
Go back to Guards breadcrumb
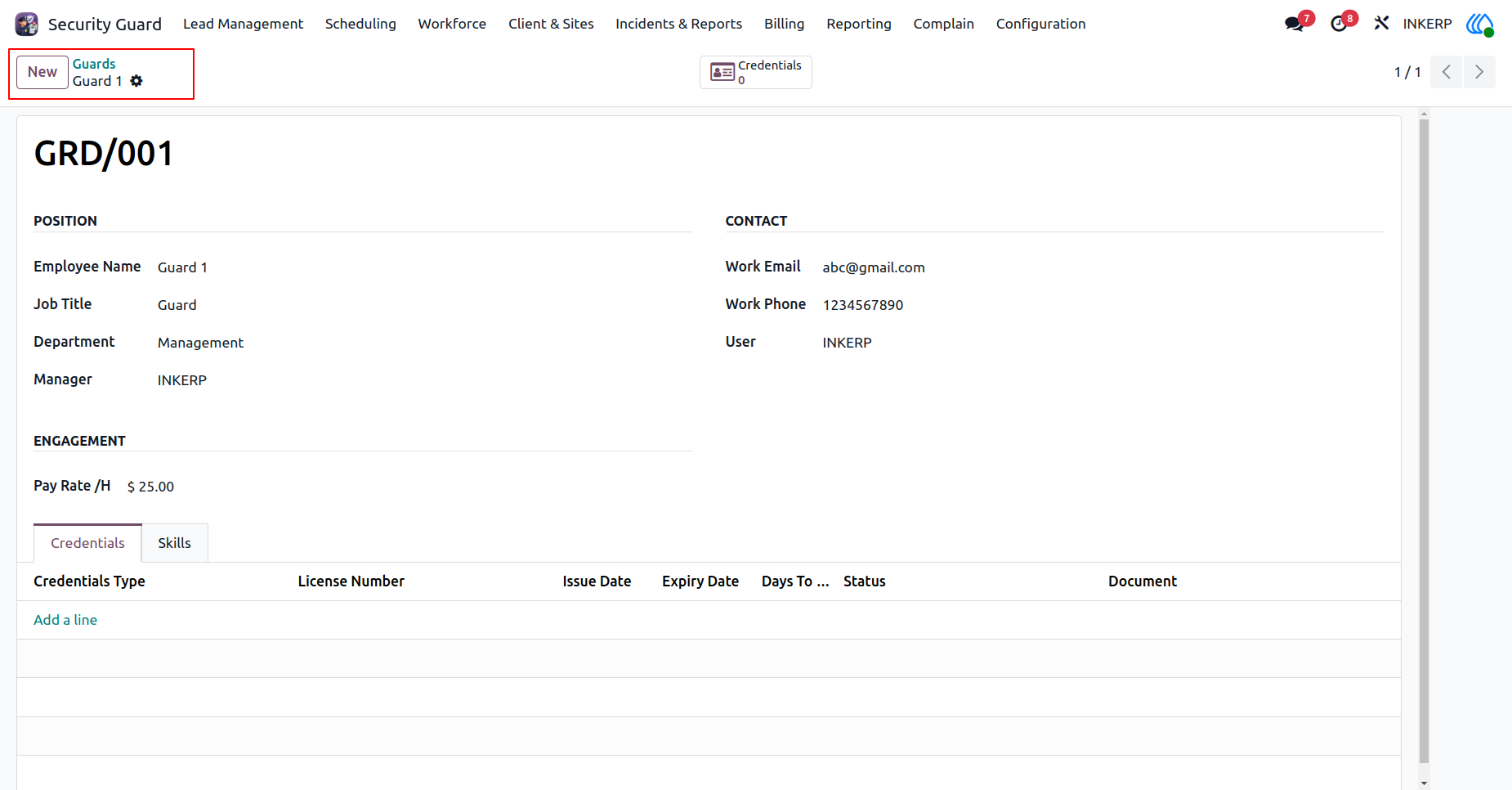(x=94, y=64)
